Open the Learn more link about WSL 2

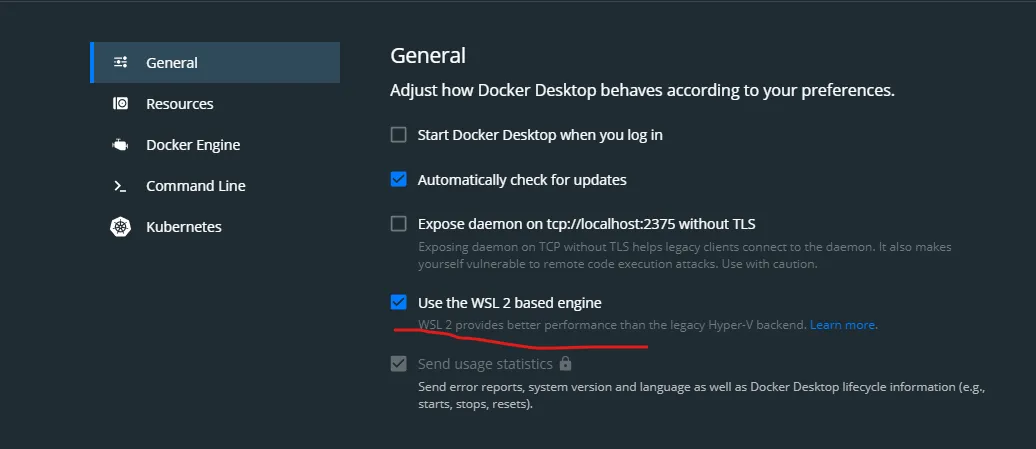[x=843, y=325]
